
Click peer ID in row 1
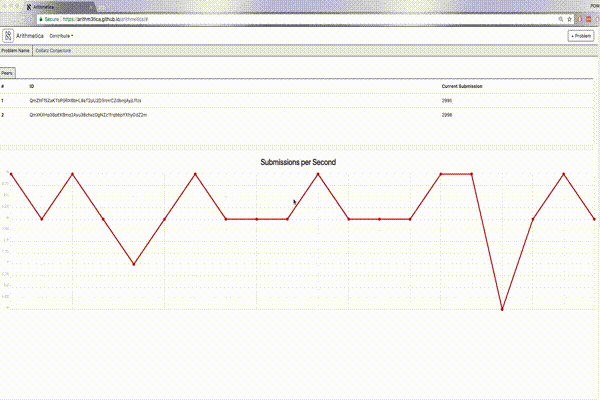tap(85, 101)
